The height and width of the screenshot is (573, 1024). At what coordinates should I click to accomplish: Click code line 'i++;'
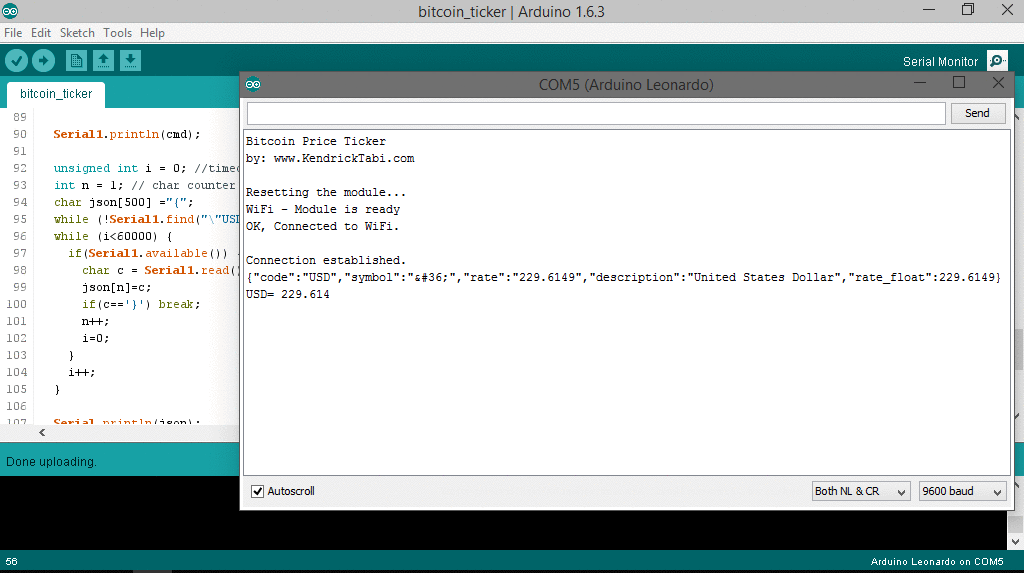click(x=82, y=372)
